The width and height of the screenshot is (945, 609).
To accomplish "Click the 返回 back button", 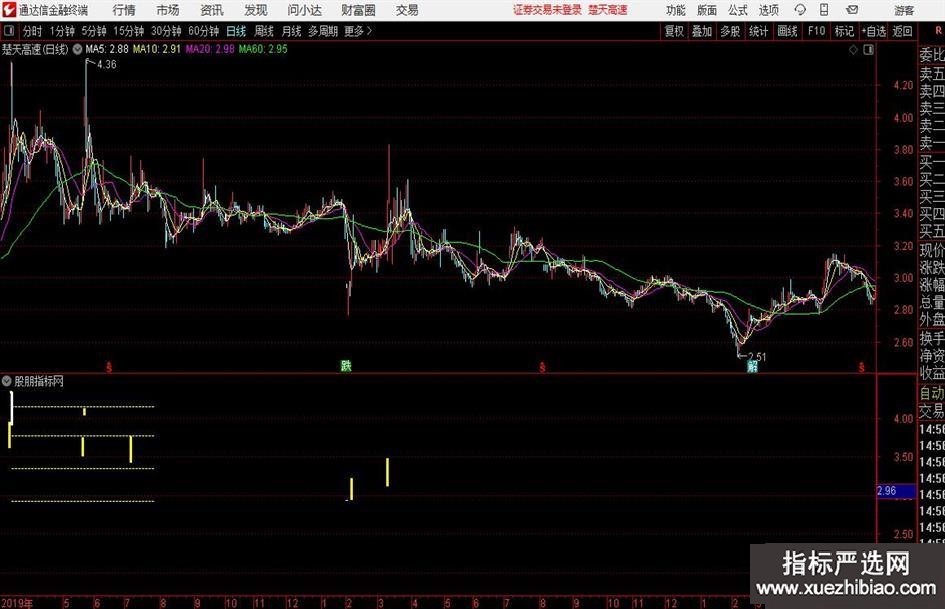I will point(902,31).
